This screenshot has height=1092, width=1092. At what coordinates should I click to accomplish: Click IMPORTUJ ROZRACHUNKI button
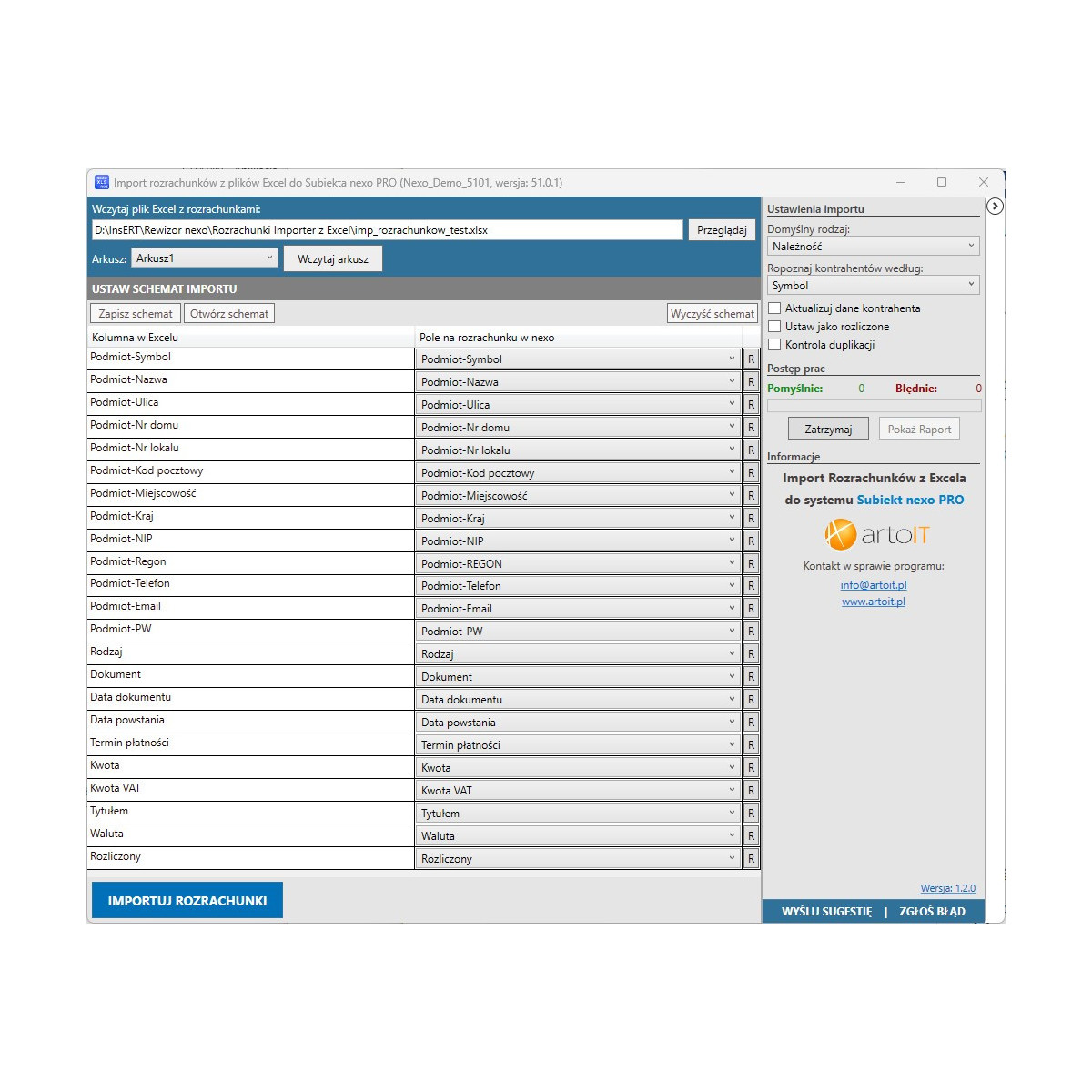(x=187, y=900)
